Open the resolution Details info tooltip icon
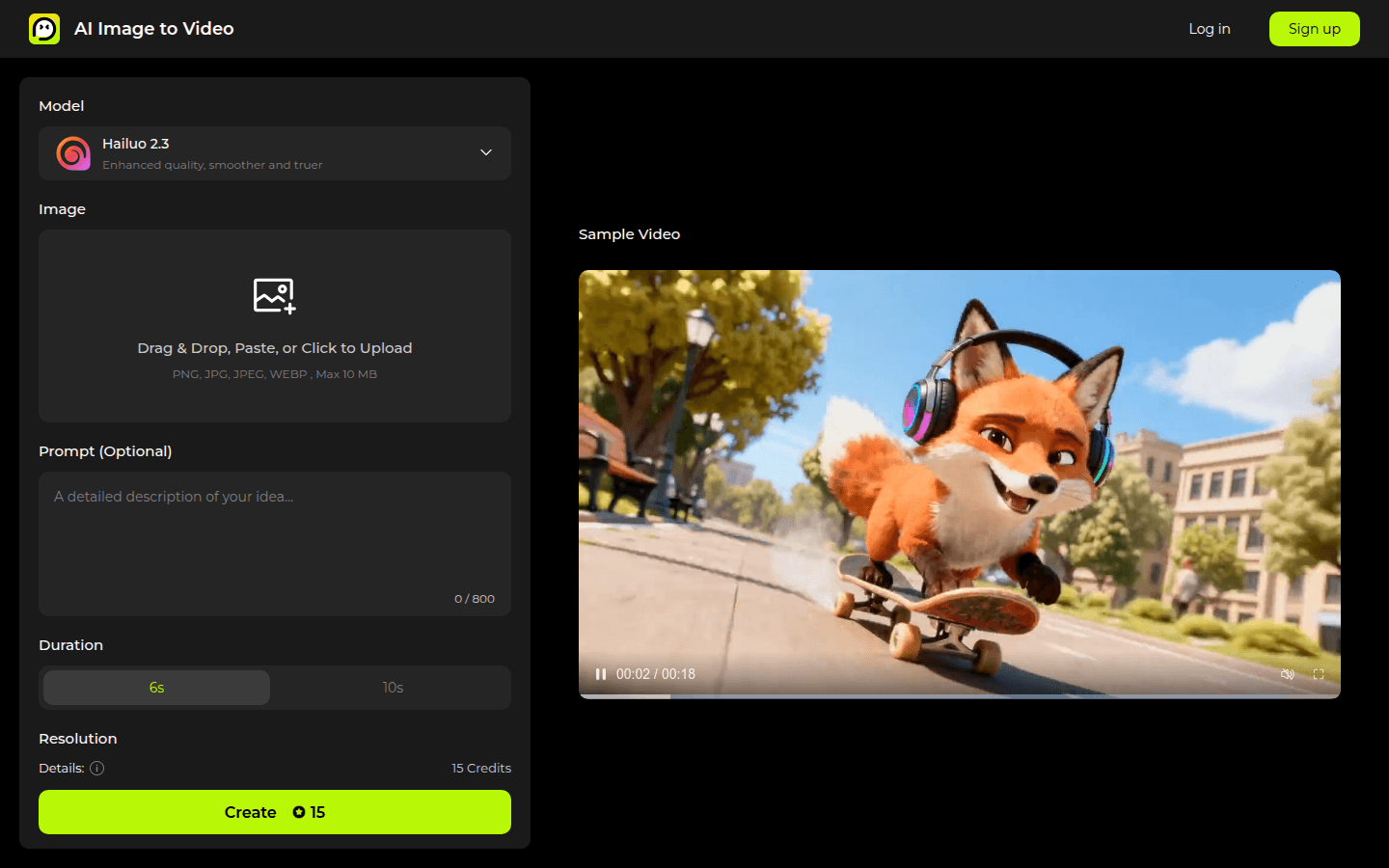The height and width of the screenshot is (868, 1389). pyautogui.click(x=96, y=768)
